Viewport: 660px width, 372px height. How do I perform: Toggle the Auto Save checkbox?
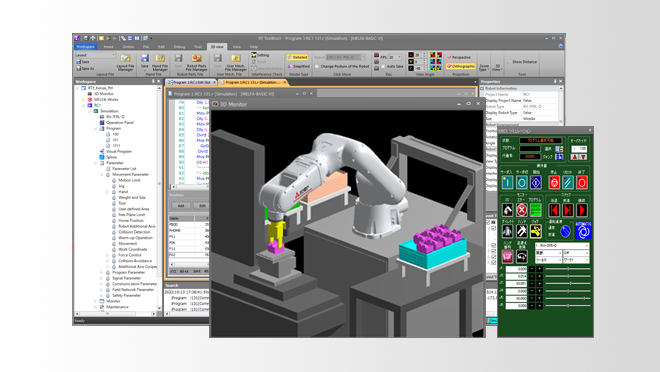point(383,66)
